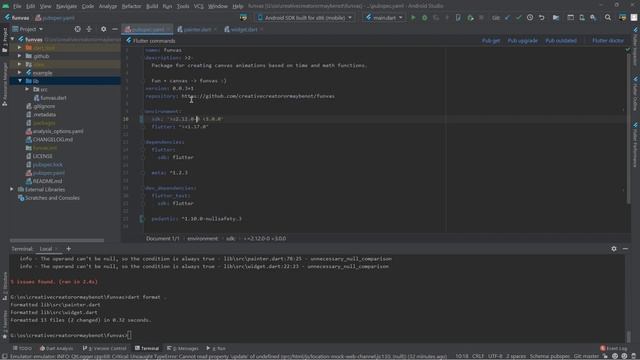Open the File menu
The height and width of the screenshot is (360, 640).
[x=17, y=6]
